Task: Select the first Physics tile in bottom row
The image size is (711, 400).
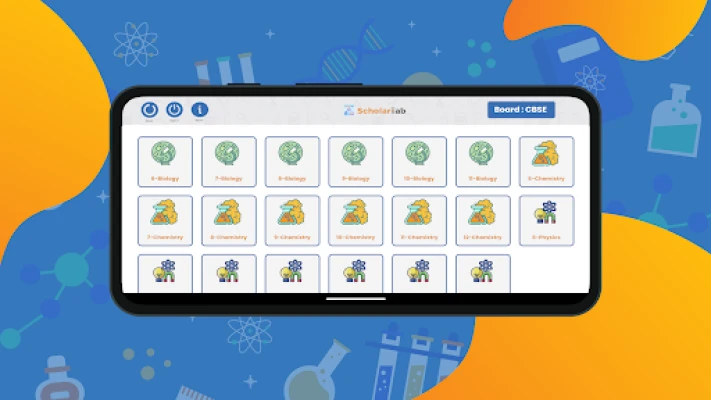Action: pyautogui.click(x=165, y=273)
